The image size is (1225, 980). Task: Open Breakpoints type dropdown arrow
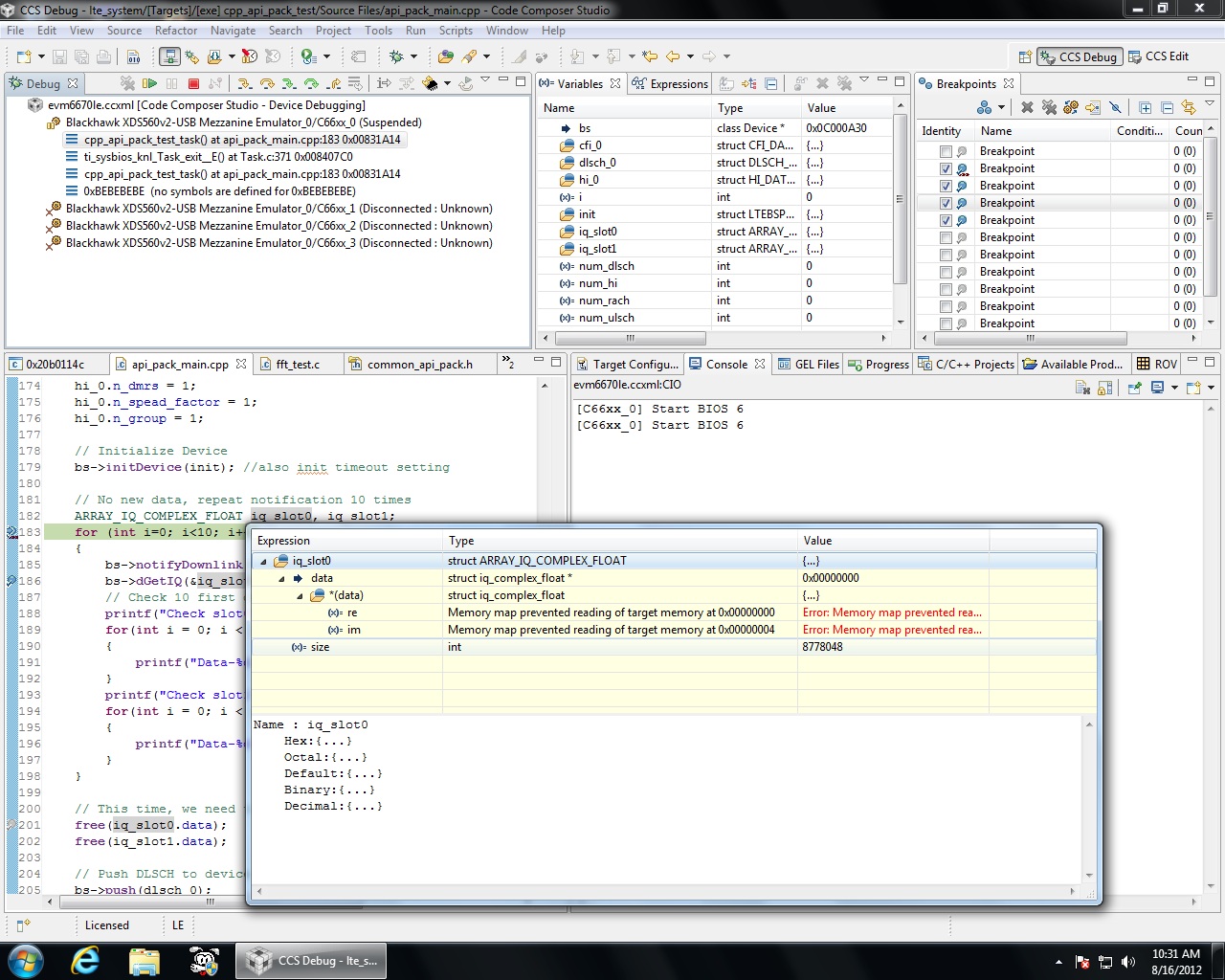[x=1001, y=108]
